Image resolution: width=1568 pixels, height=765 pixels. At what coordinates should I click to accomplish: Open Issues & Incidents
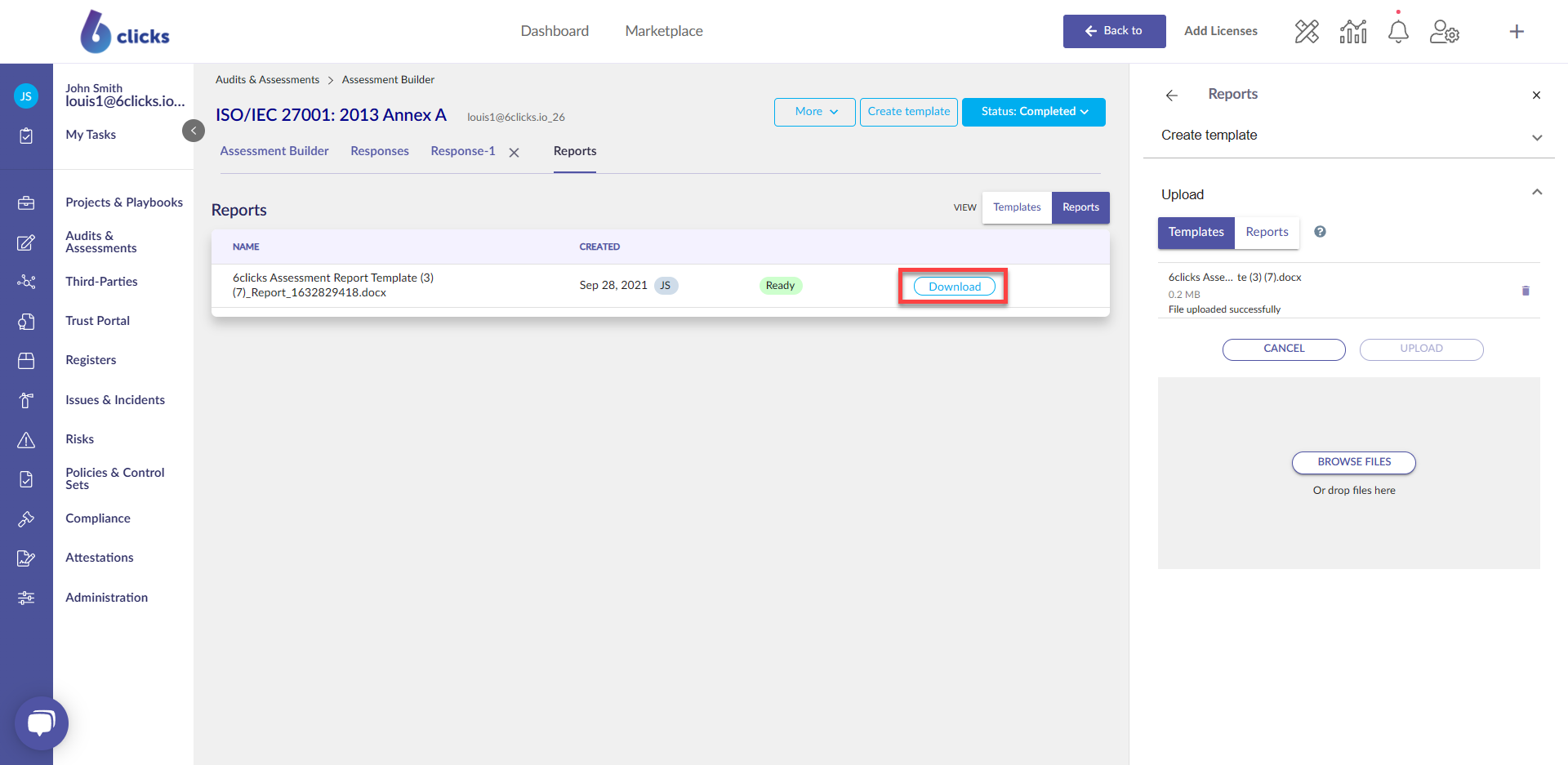click(115, 400)
